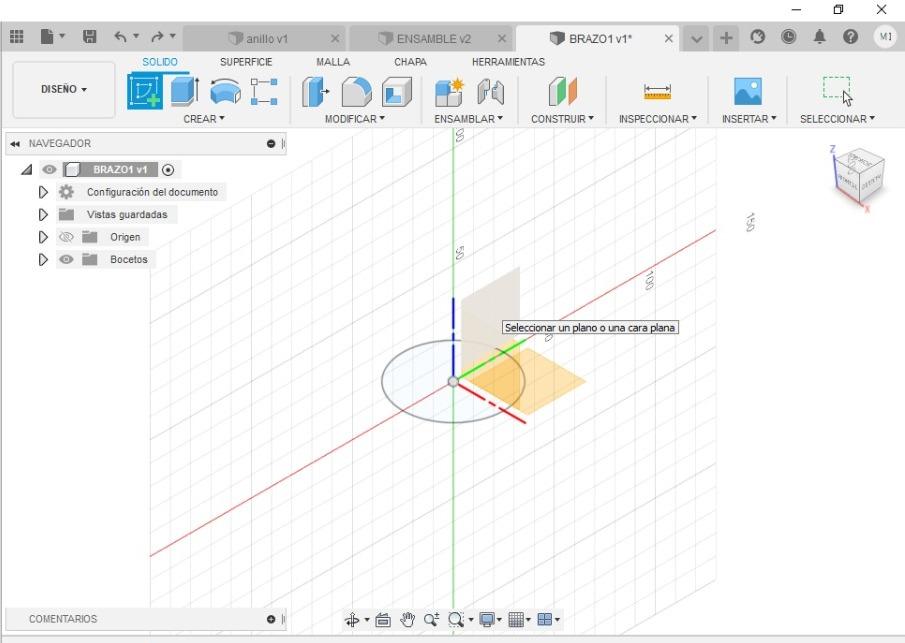Select the Joint tool
Viewport: 905px width, 643px height.
tap(491, 92)
